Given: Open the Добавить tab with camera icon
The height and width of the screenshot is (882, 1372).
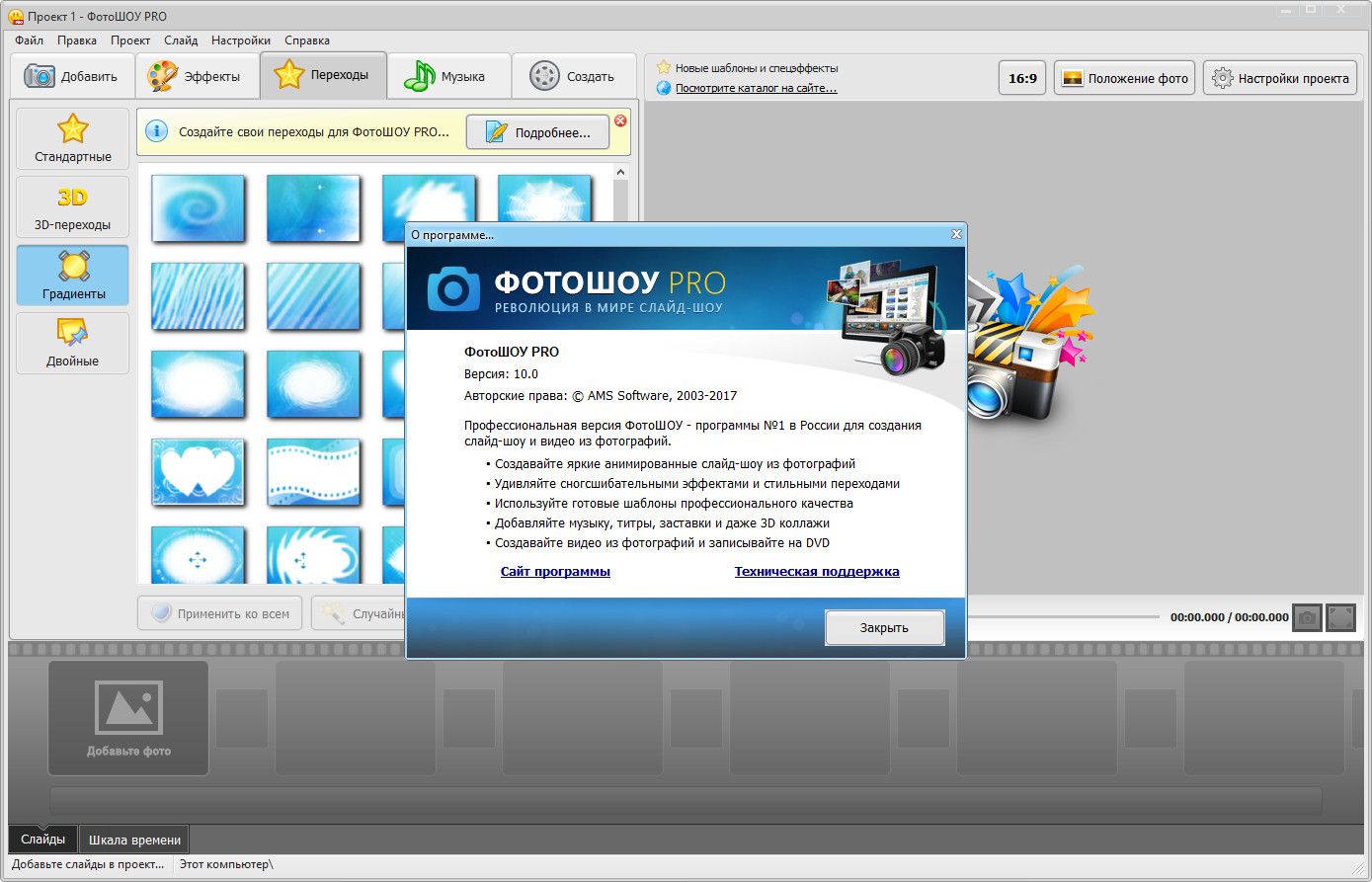Looking at the screenshot, I should pos(72,76).
